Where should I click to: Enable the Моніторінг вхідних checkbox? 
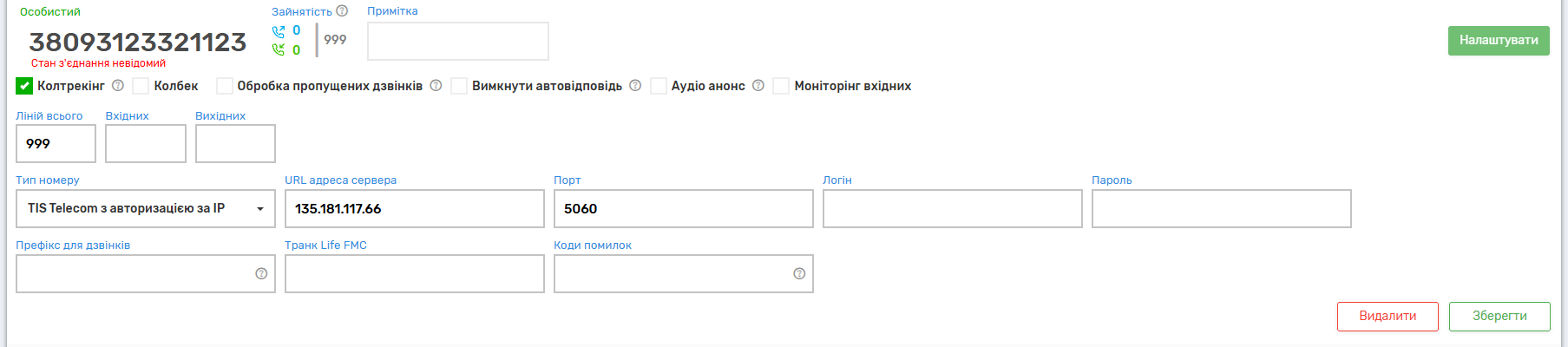tap(781, 86)
